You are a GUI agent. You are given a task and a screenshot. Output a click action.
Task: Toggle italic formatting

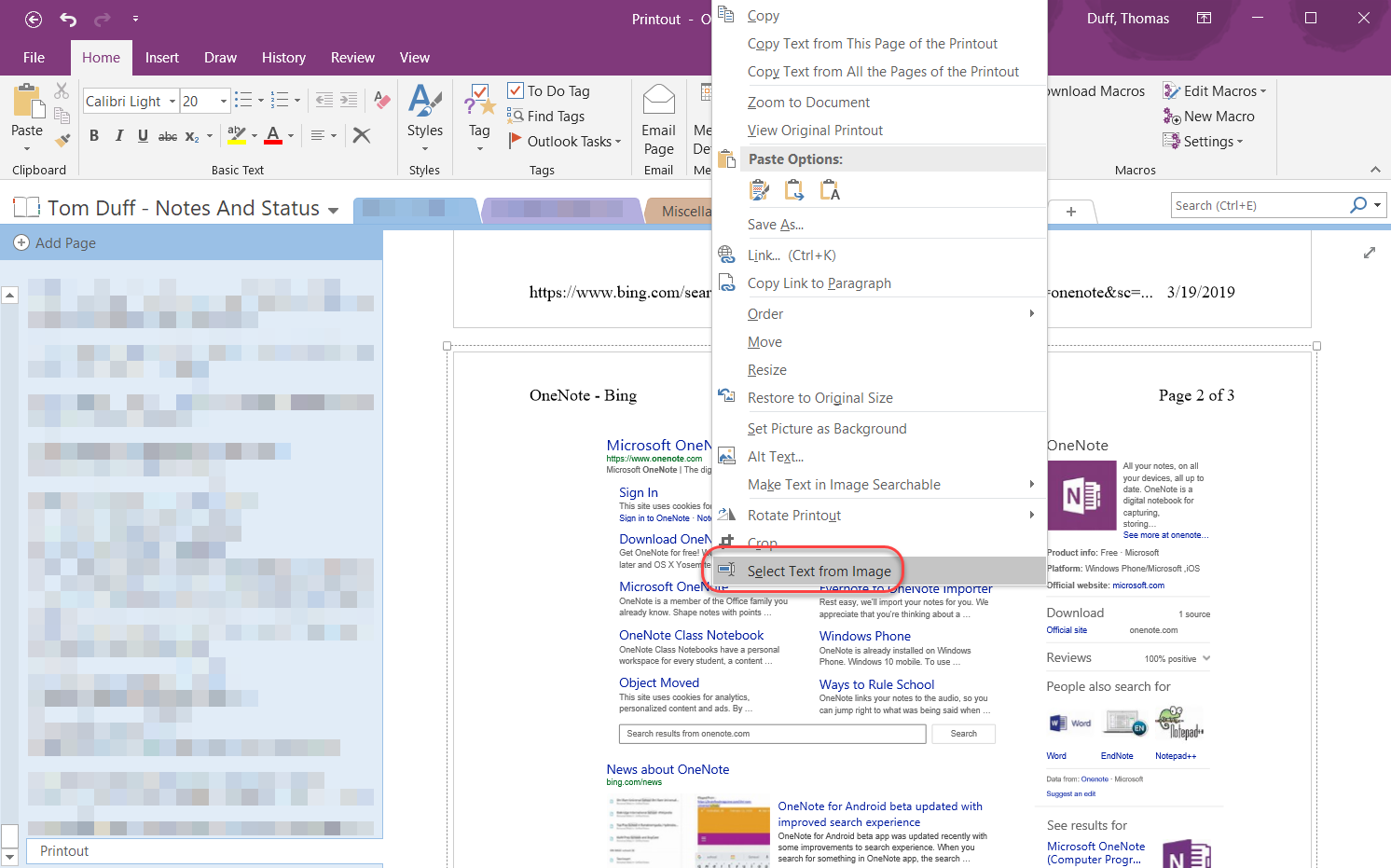(x=118, y=135)
